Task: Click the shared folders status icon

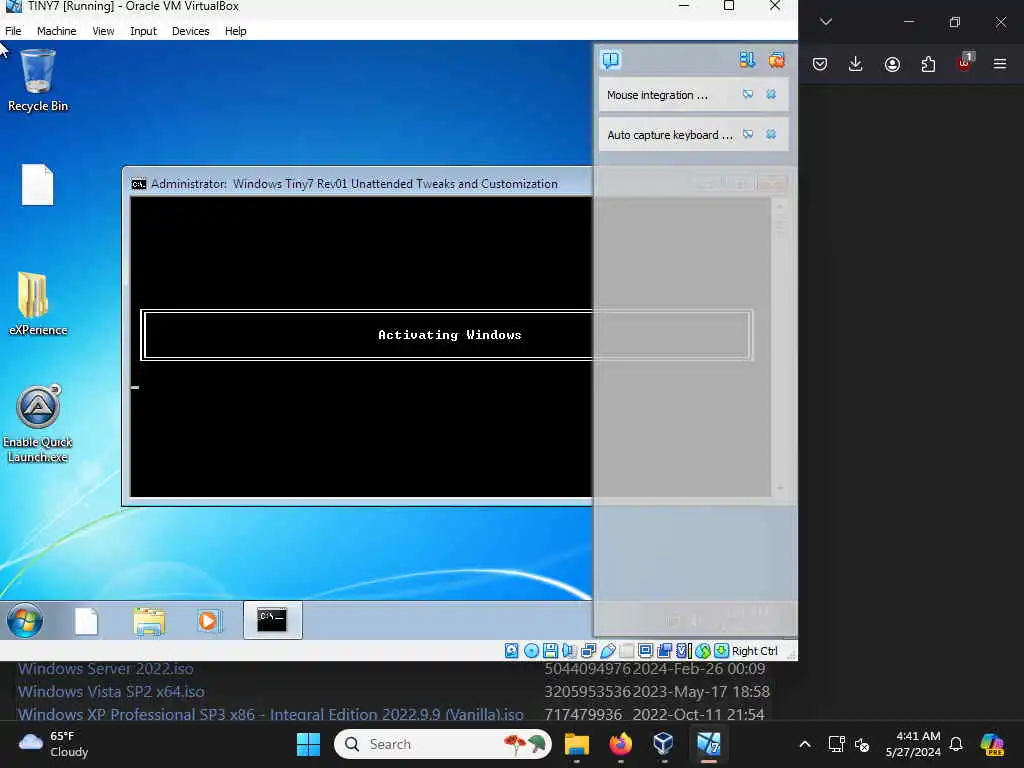Action: [627, 650]
